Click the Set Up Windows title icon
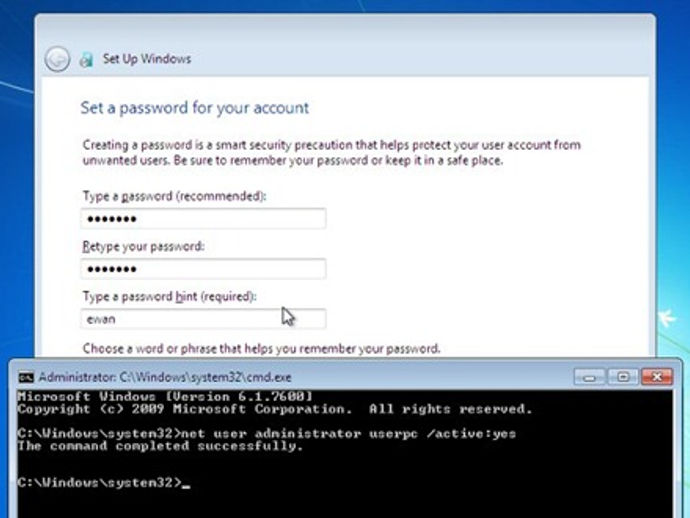690x518 pixels. (86, 59)
